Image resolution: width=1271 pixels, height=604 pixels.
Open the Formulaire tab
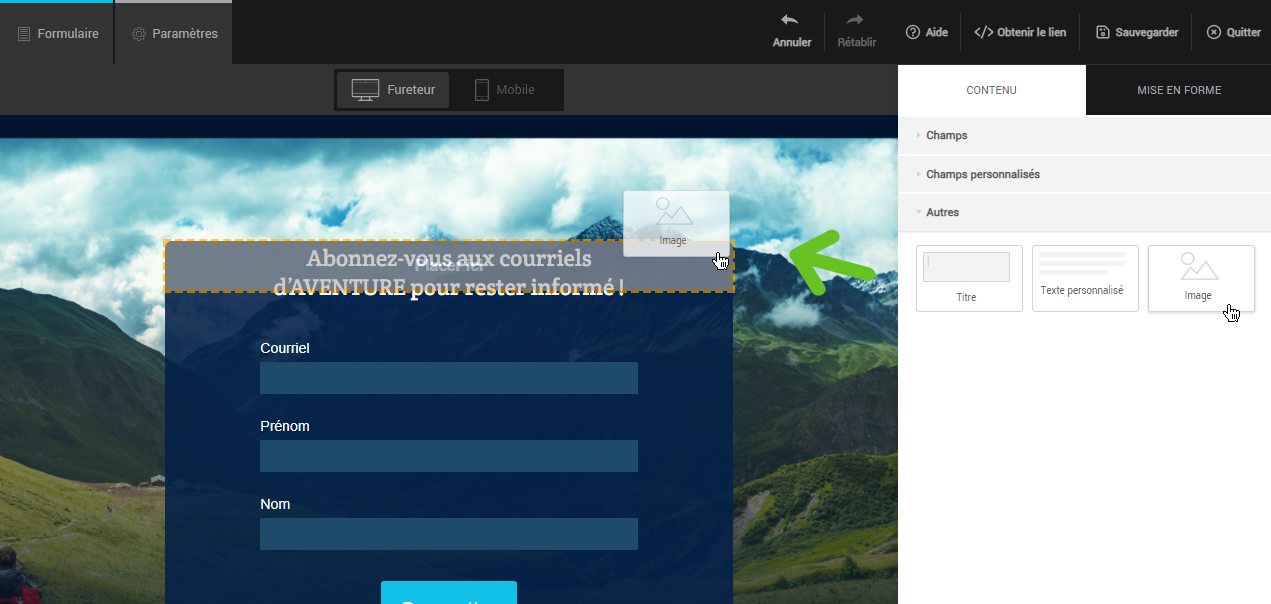click(x=58, y=33)
